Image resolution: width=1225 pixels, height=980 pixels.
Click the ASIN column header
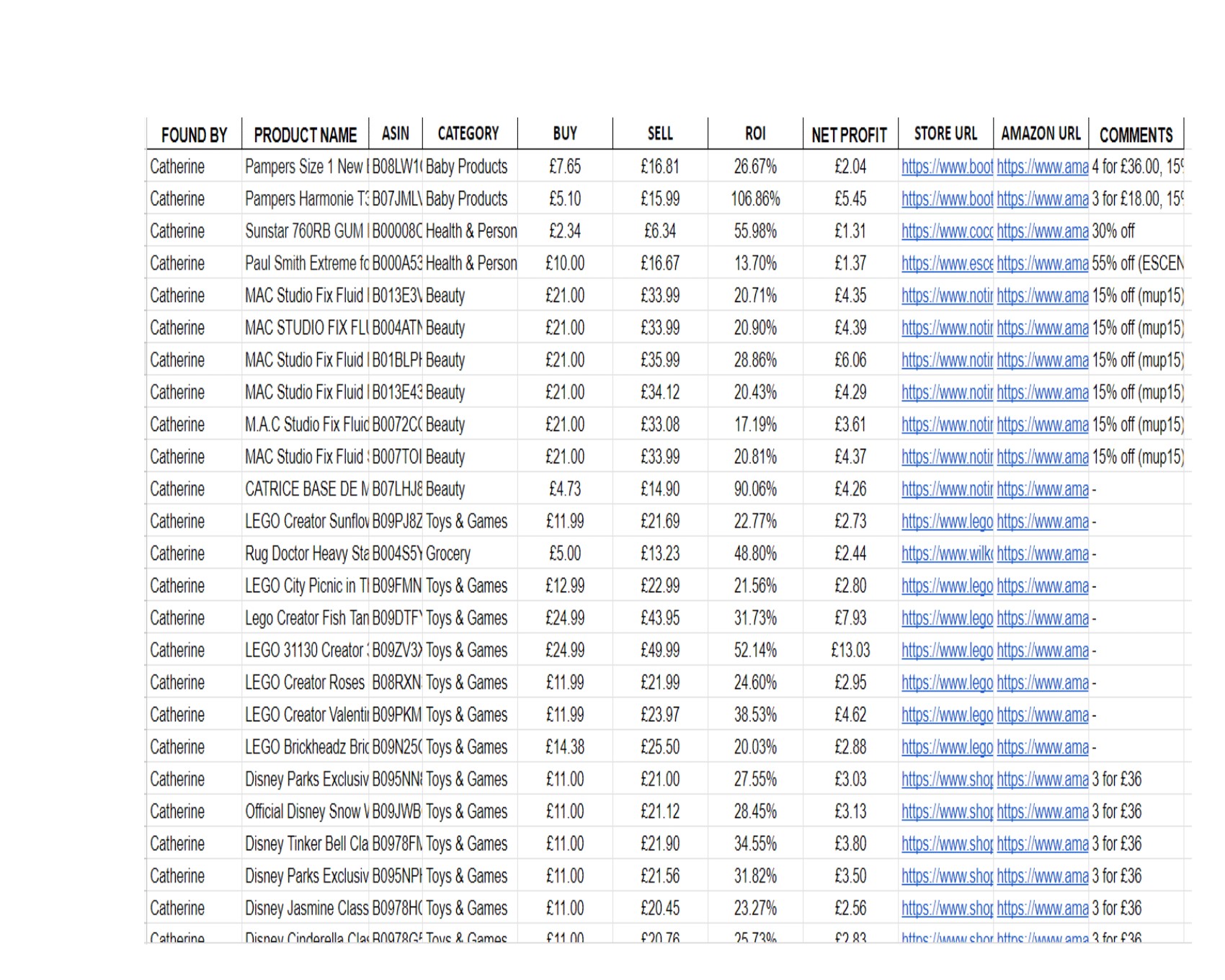[x=396, y=133]
